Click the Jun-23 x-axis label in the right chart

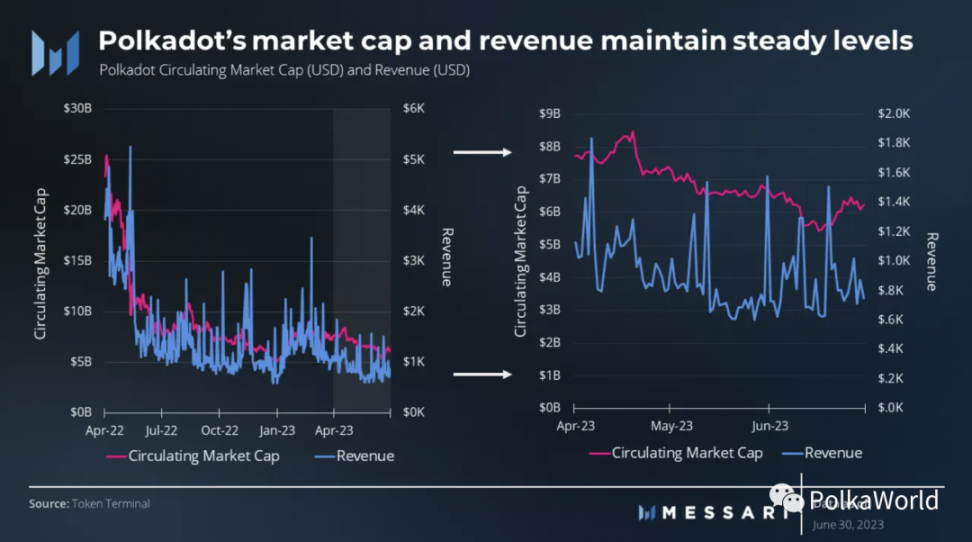click(770, 426)
